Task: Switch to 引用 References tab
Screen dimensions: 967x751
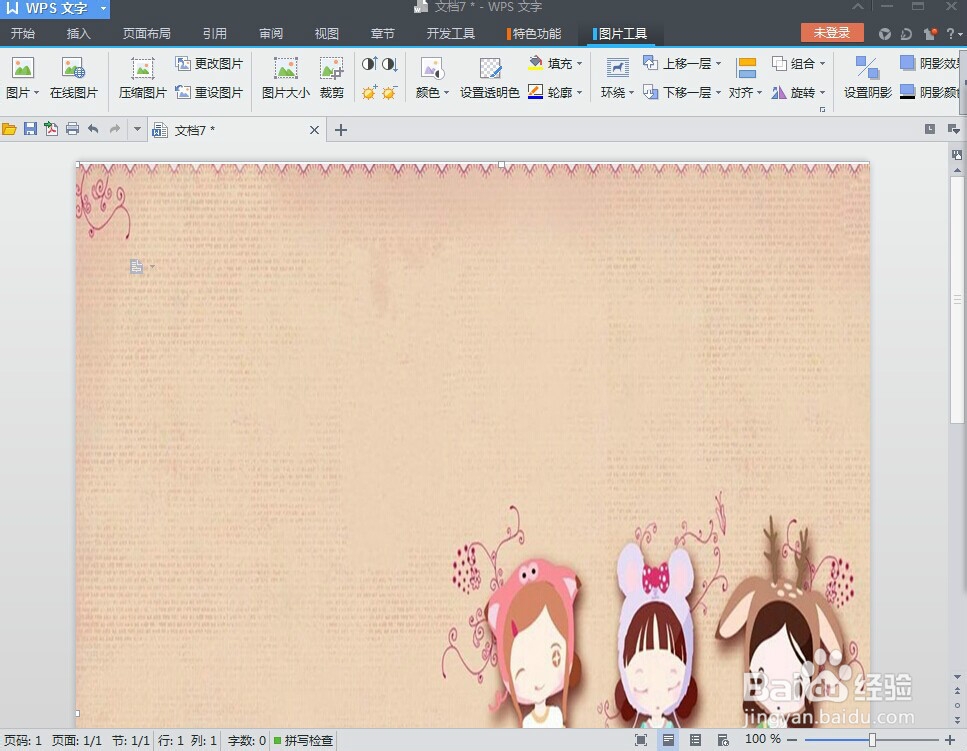Action: pyautogui.click(x=215, y=33)
